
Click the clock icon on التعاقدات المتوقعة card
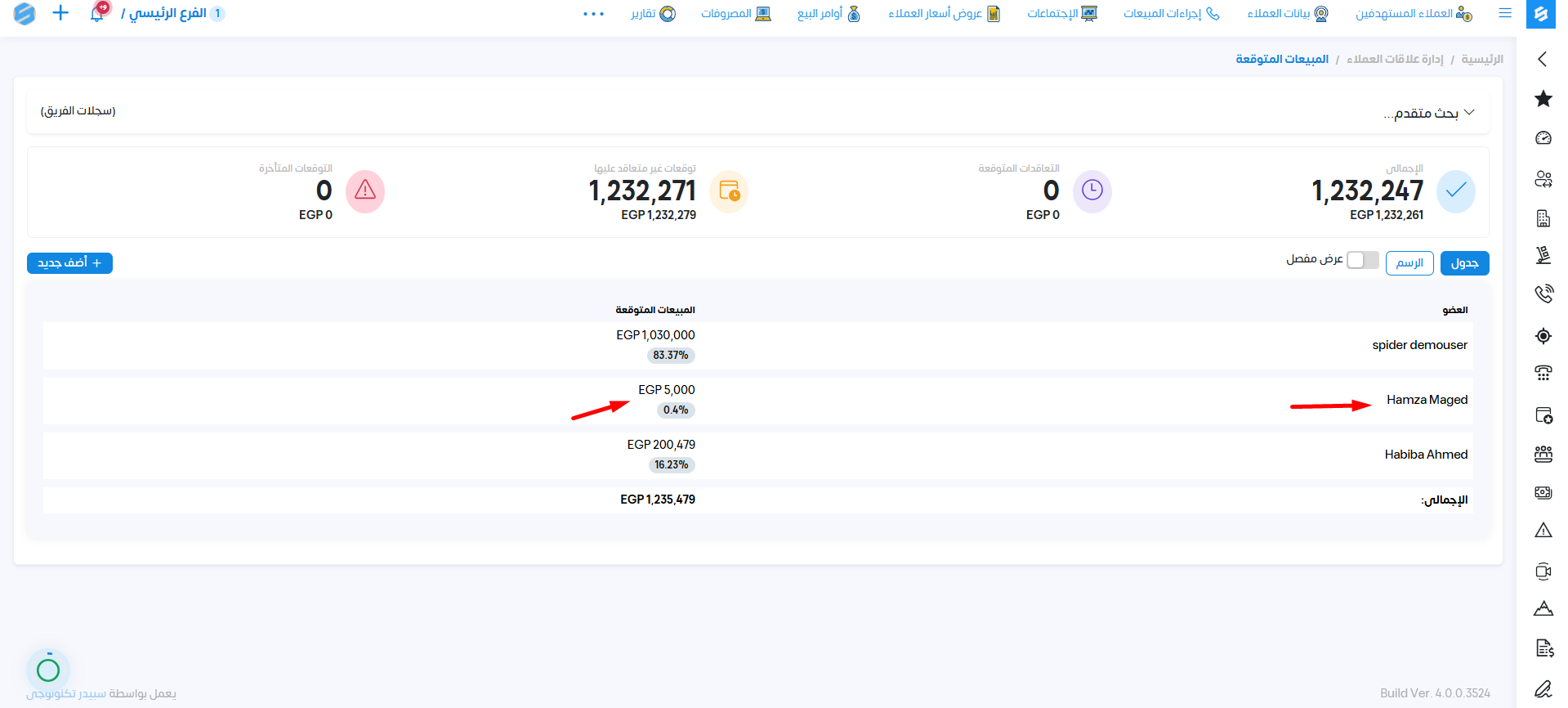[1092, 191]
